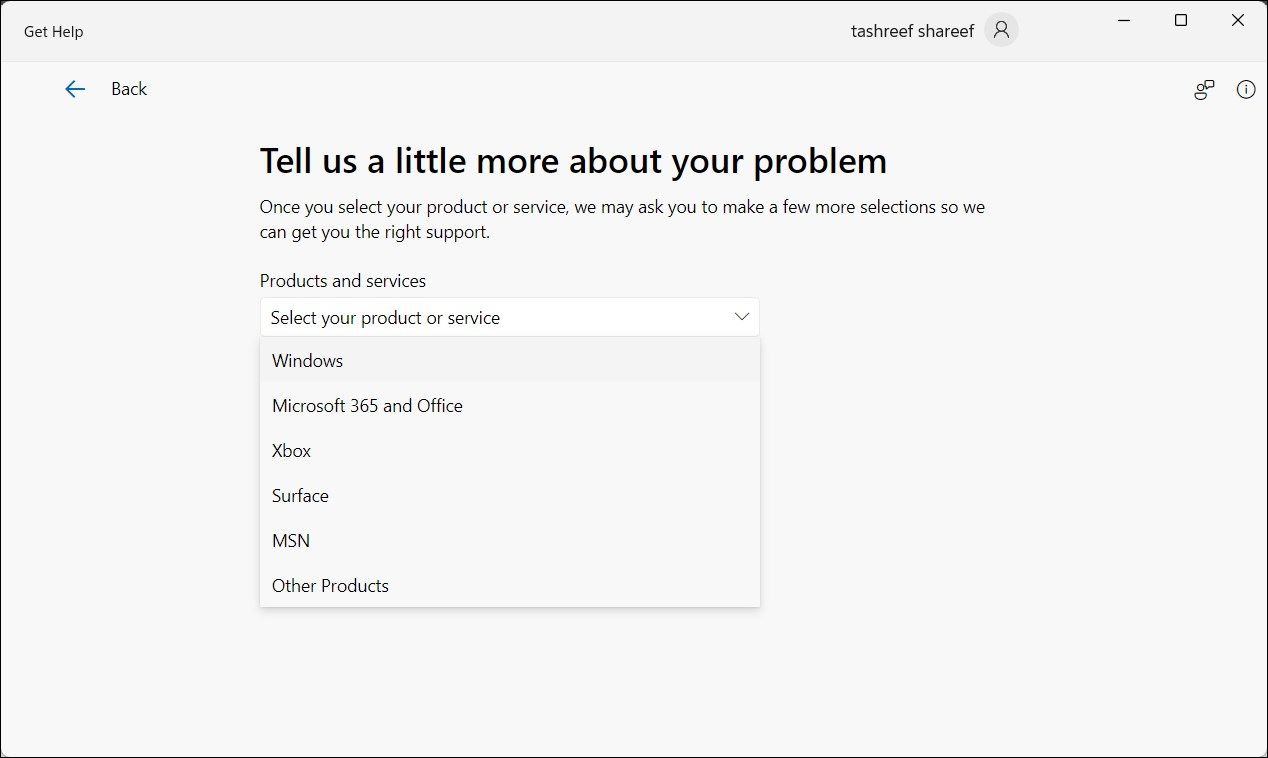Image resolution: width=1268 pixels, height=758 pixels.
Task: Collapse the product dropdown using its chevron
Action: 742,316
